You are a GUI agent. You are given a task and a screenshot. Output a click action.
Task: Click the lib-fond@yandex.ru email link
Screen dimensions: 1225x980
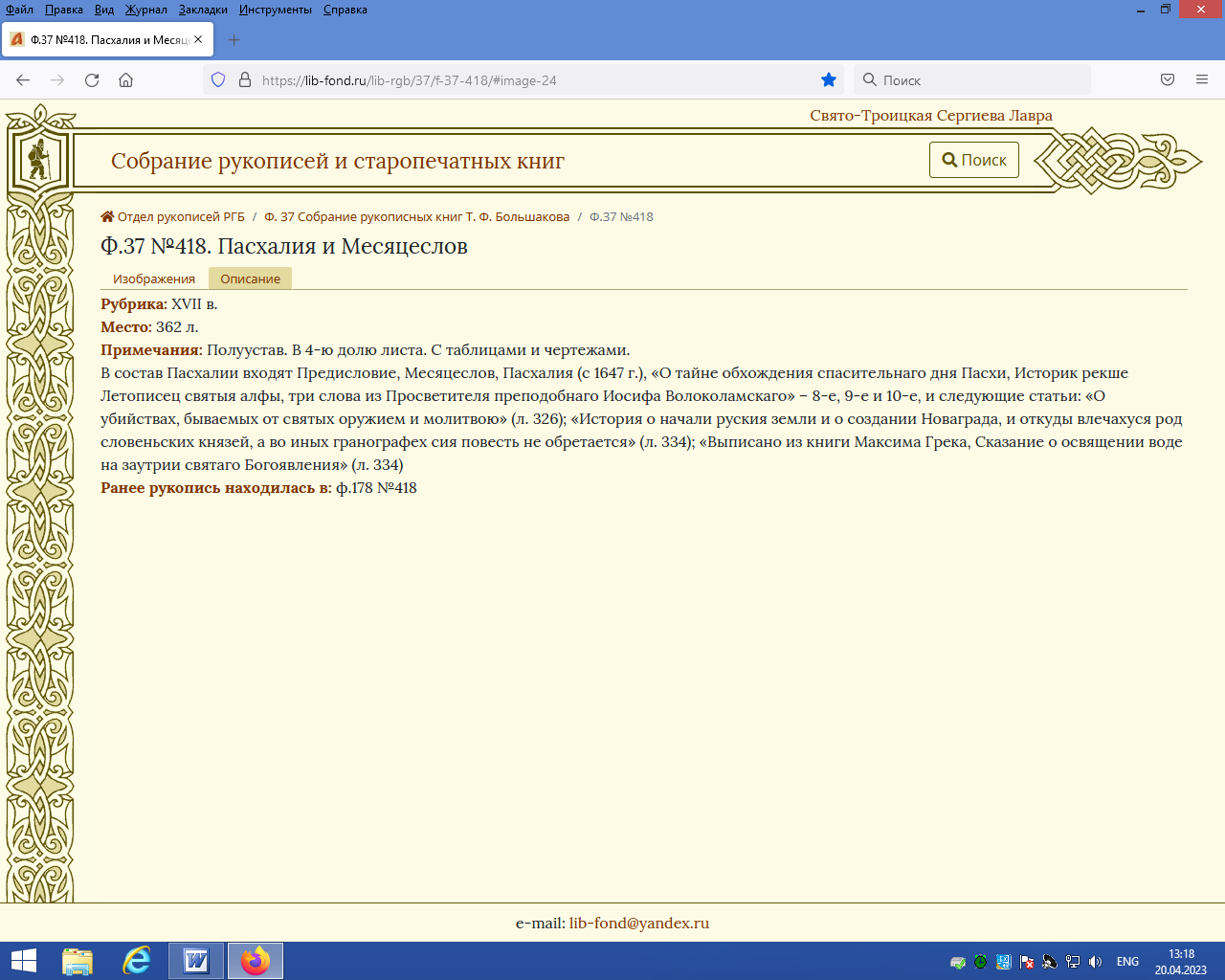pos(638,924)
